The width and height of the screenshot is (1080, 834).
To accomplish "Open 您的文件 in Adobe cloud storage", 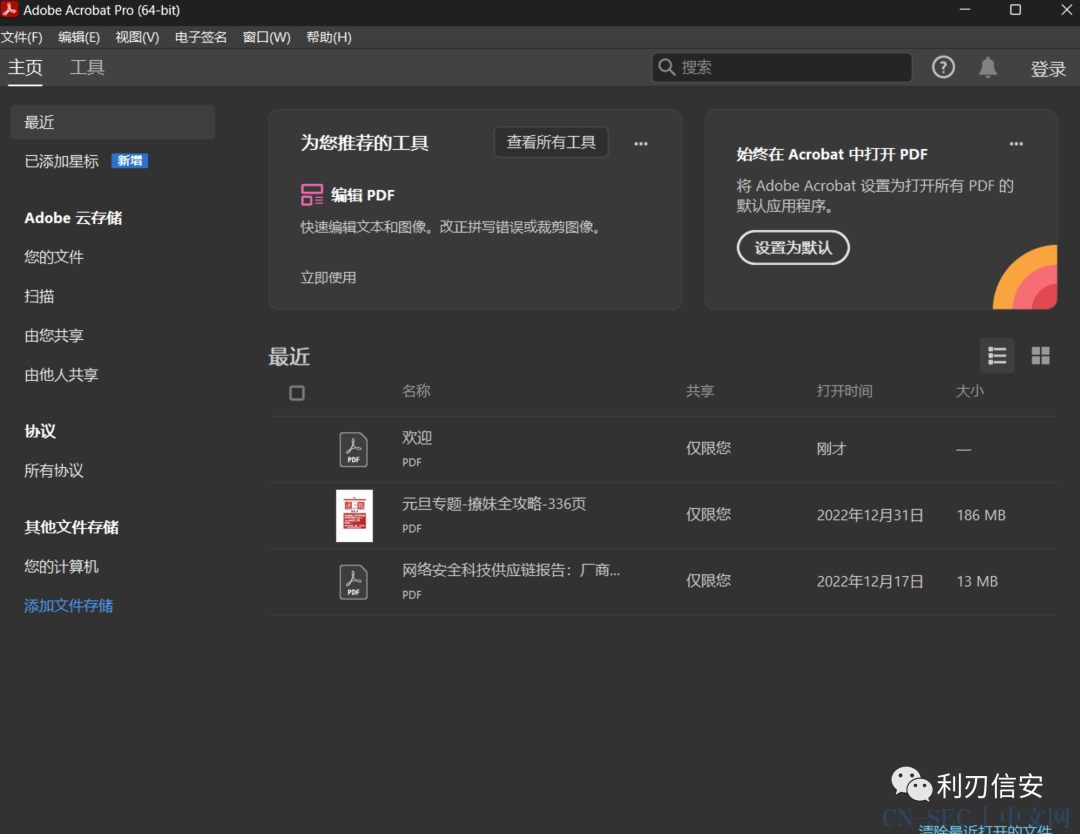I will coord(54,258).
